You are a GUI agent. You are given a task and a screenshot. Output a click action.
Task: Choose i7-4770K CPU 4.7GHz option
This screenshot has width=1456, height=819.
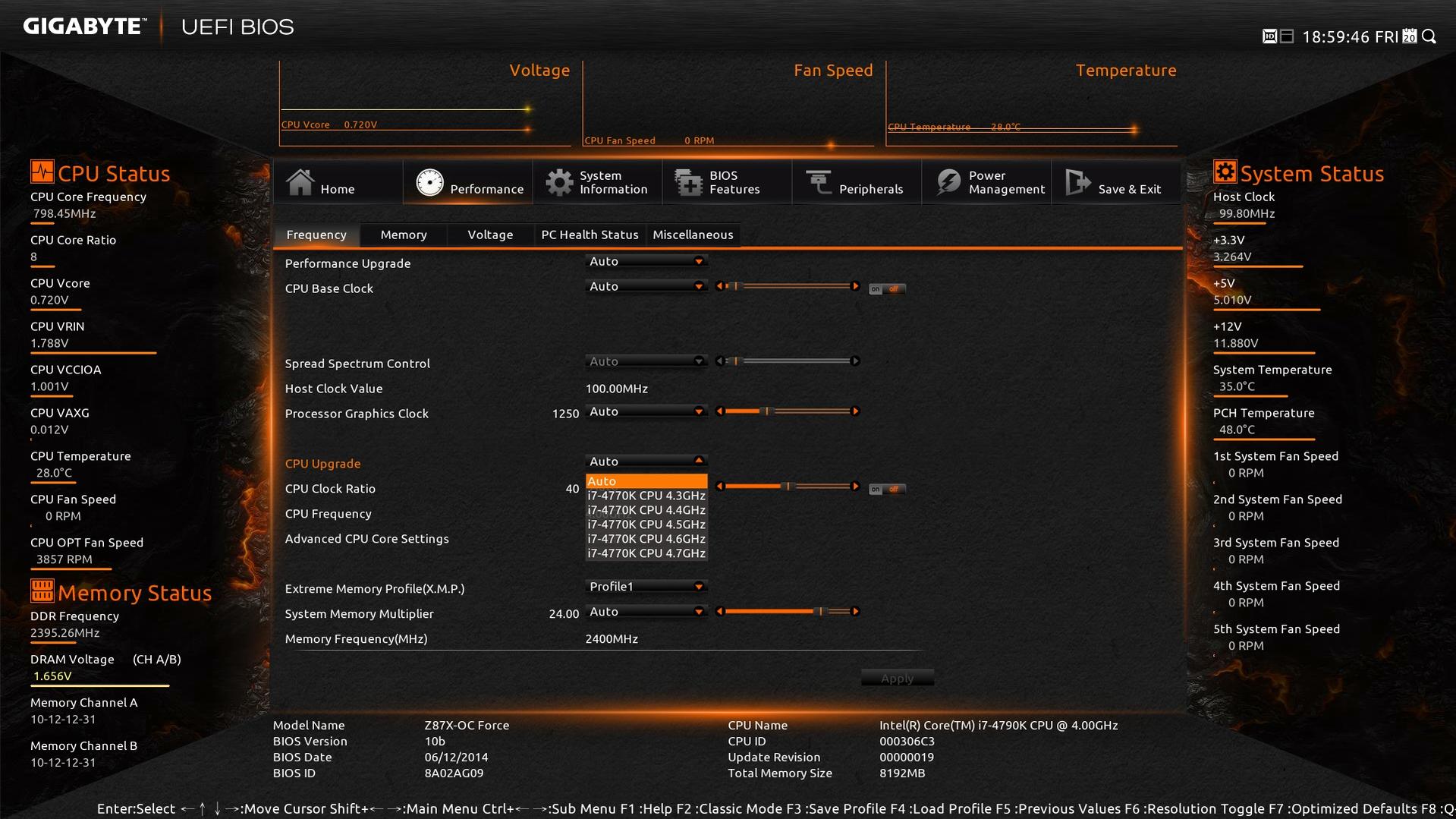click(646, 553)
